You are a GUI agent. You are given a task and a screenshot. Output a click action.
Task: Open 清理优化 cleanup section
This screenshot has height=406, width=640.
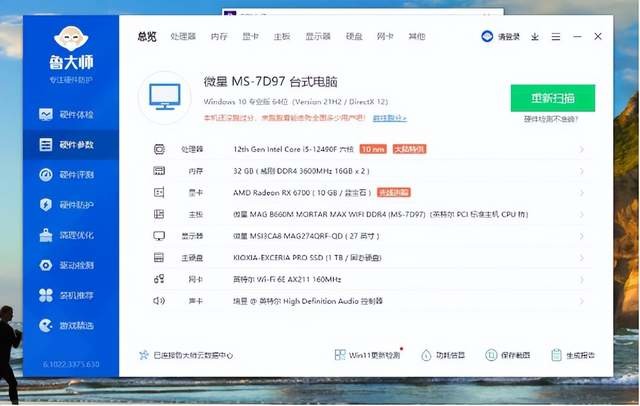click(x=67, y=235)
